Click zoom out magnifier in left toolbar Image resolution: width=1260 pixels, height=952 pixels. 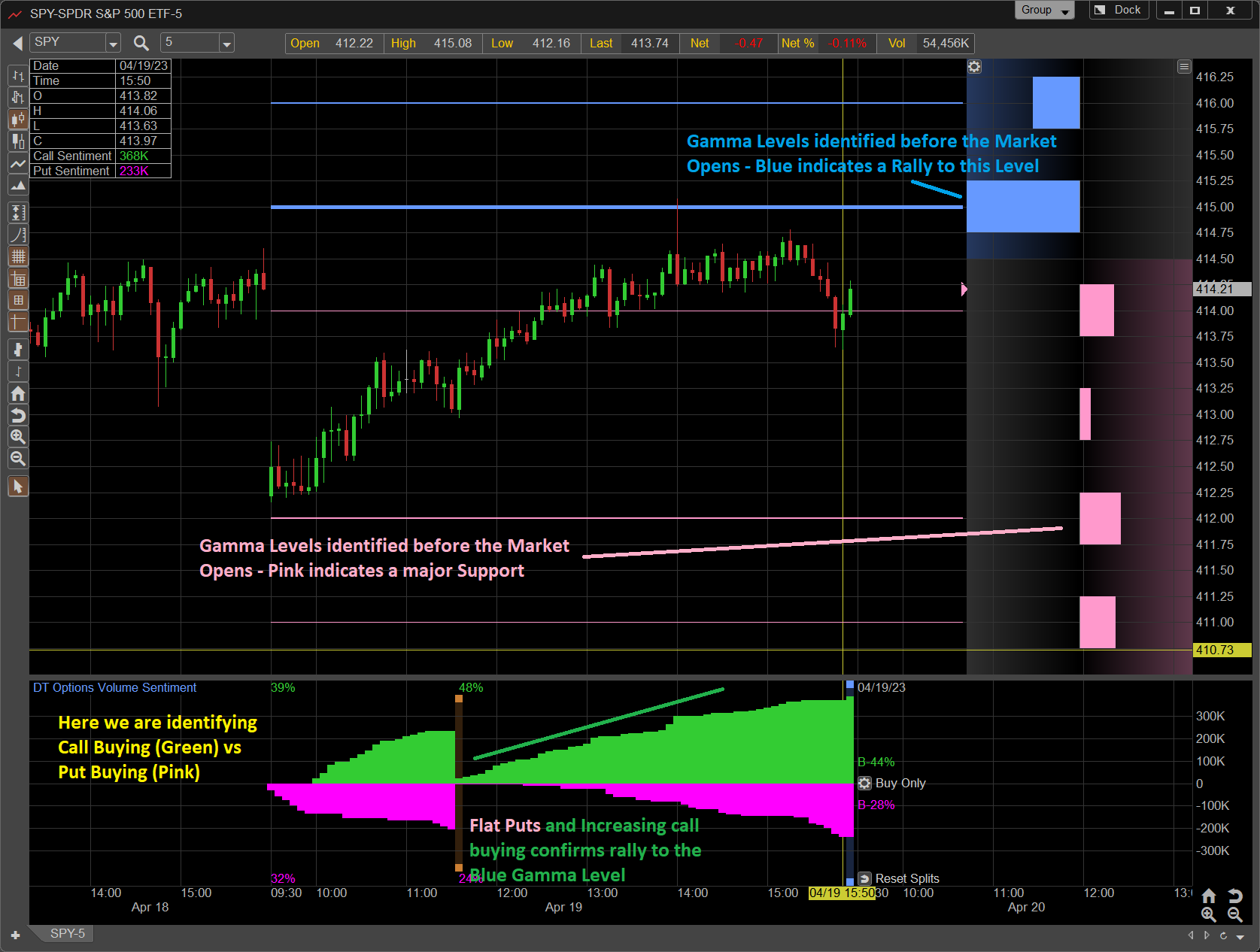pos(18,459)
